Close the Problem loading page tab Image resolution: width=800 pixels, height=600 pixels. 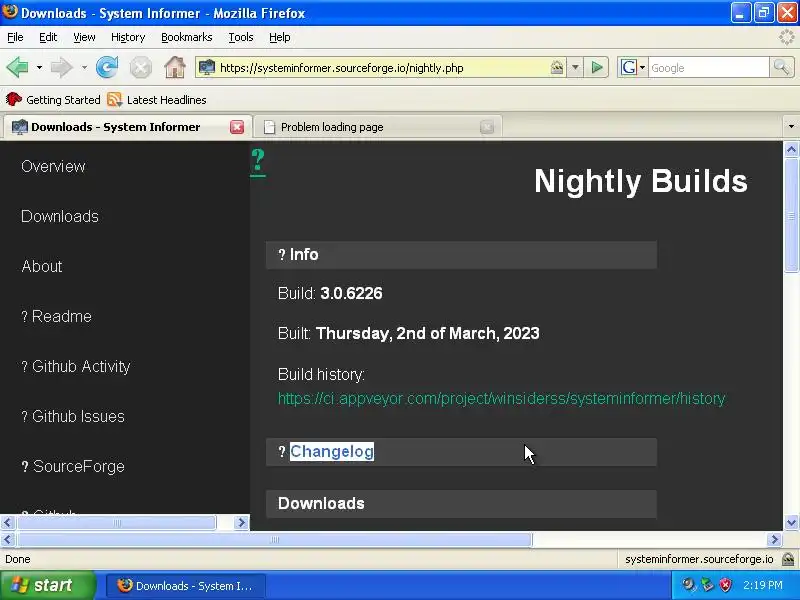tap(487, 127)
